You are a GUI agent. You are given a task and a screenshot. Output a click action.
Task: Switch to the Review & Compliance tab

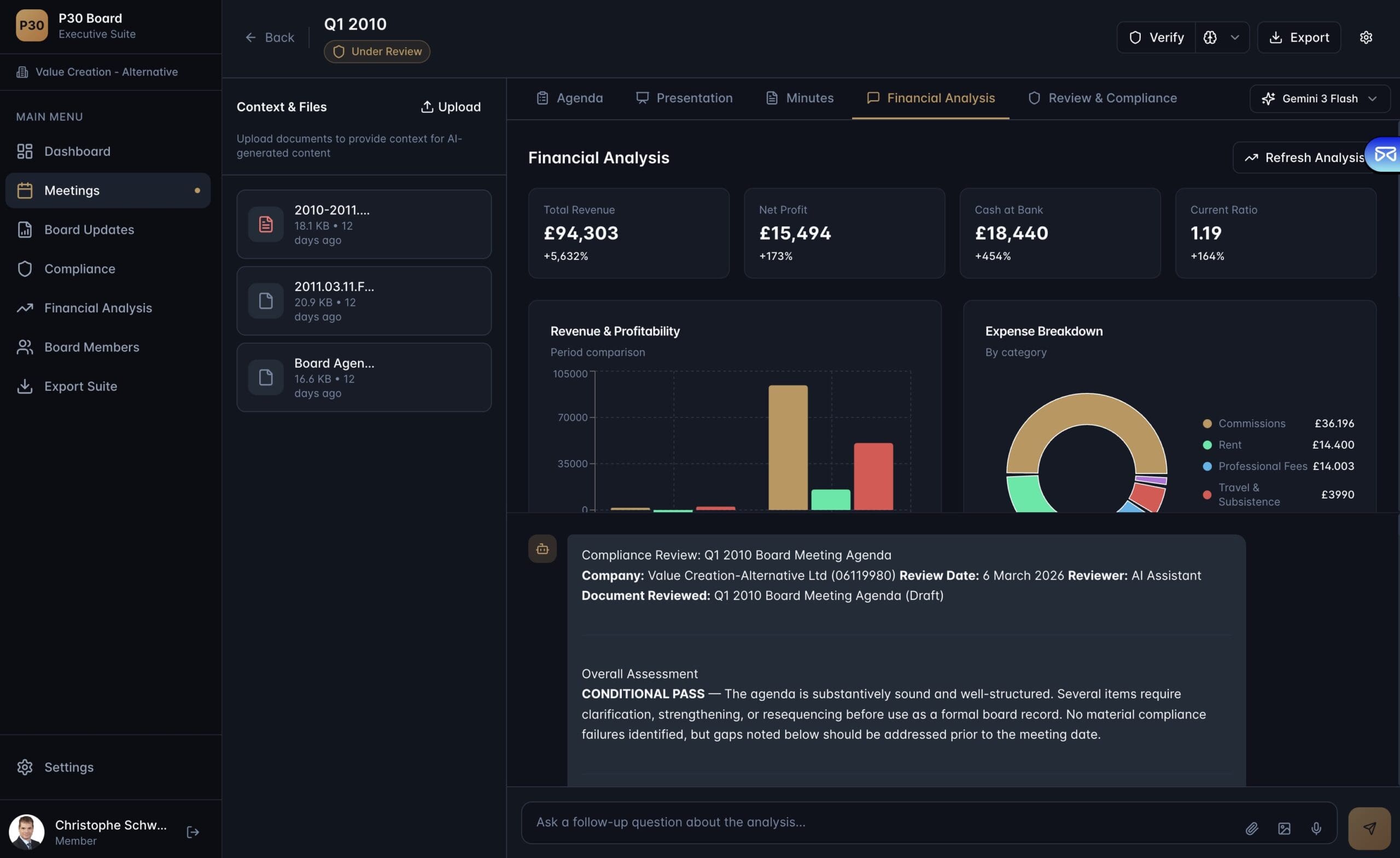coord(1102,98)
